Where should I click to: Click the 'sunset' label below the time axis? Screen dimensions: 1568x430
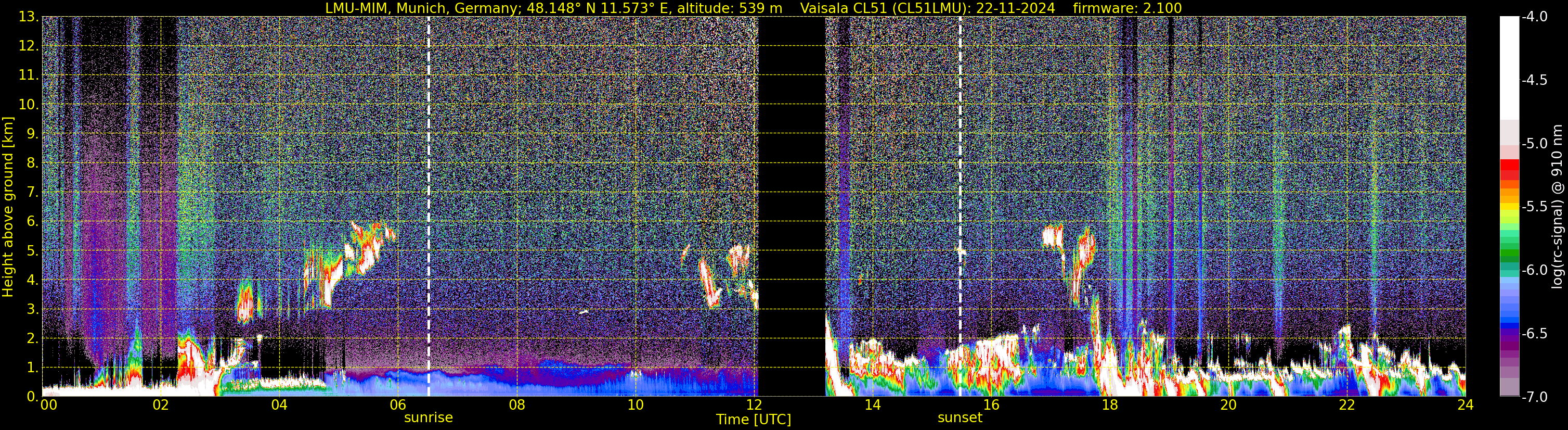pyautogui.click(x=960, y=418)
